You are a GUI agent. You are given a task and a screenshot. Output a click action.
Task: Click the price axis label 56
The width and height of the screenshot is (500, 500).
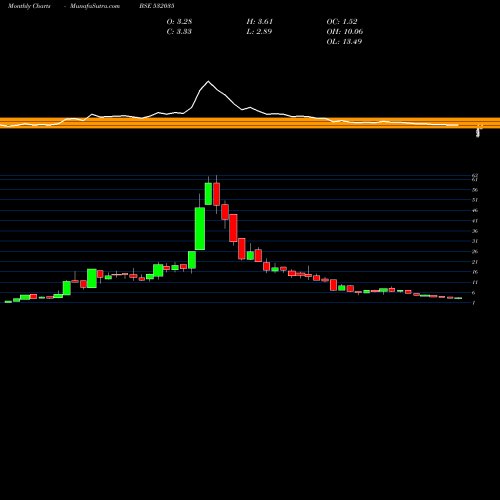(475, 190)
